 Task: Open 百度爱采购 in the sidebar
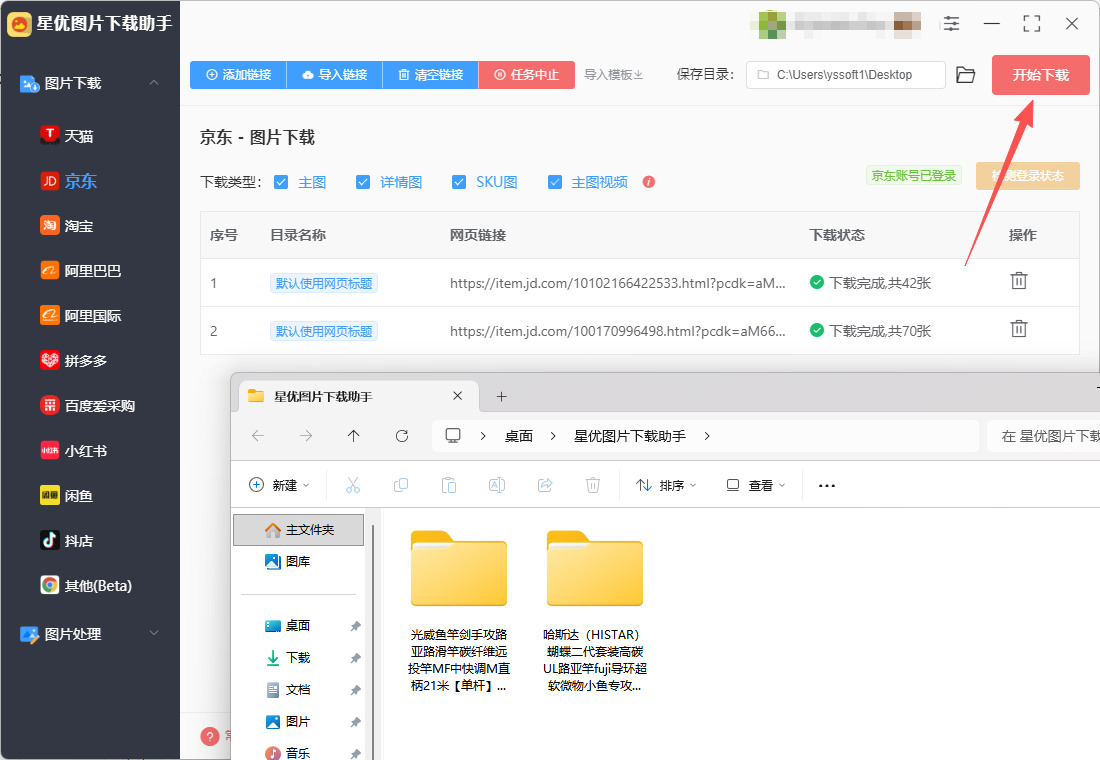(x=88, y=406)
